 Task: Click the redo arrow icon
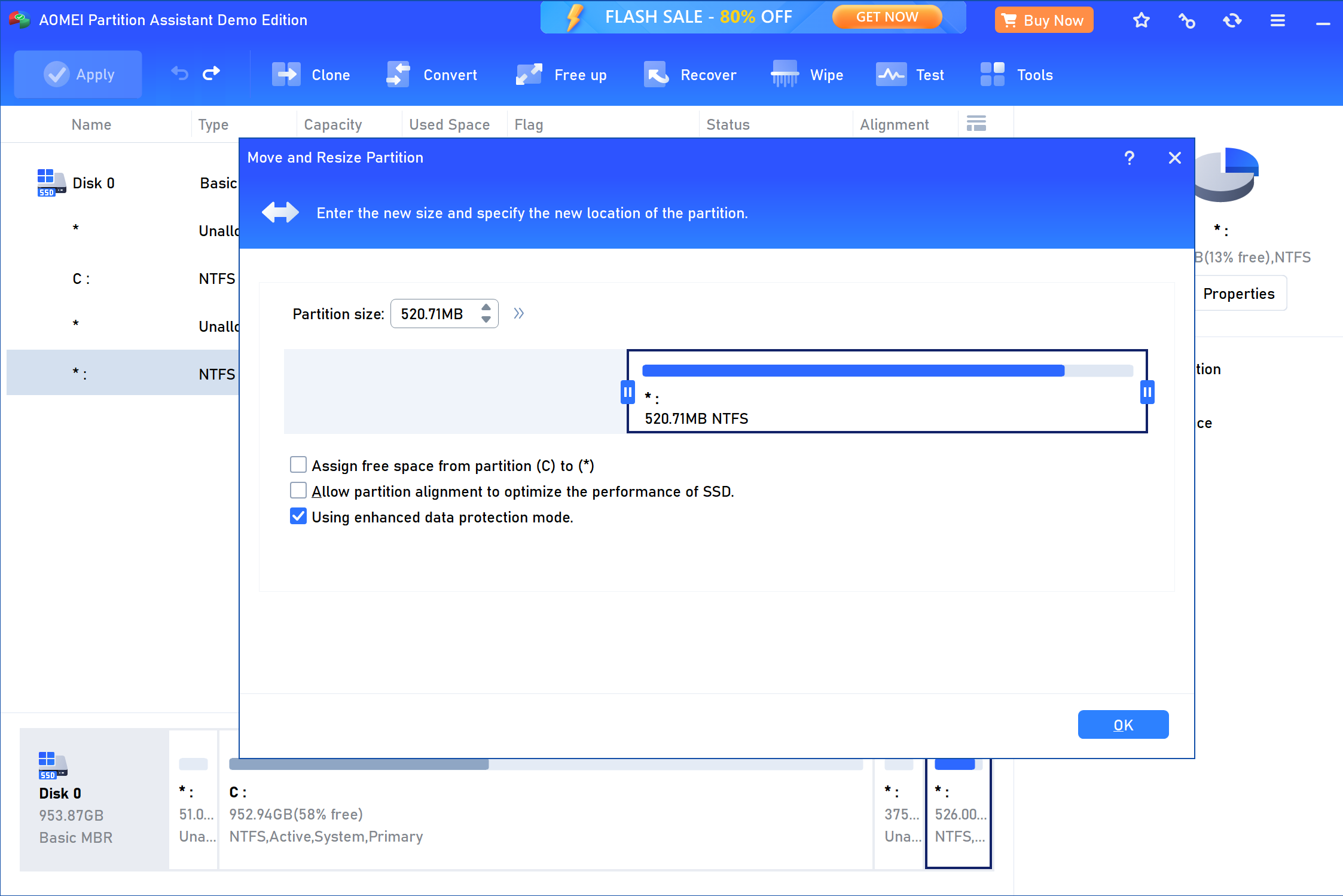212,74
